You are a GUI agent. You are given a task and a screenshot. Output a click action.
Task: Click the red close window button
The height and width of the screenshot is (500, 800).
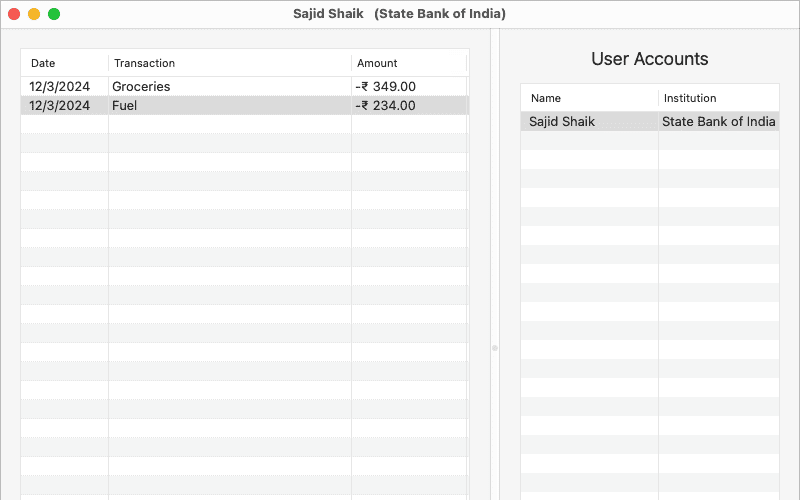pos(14,14)
